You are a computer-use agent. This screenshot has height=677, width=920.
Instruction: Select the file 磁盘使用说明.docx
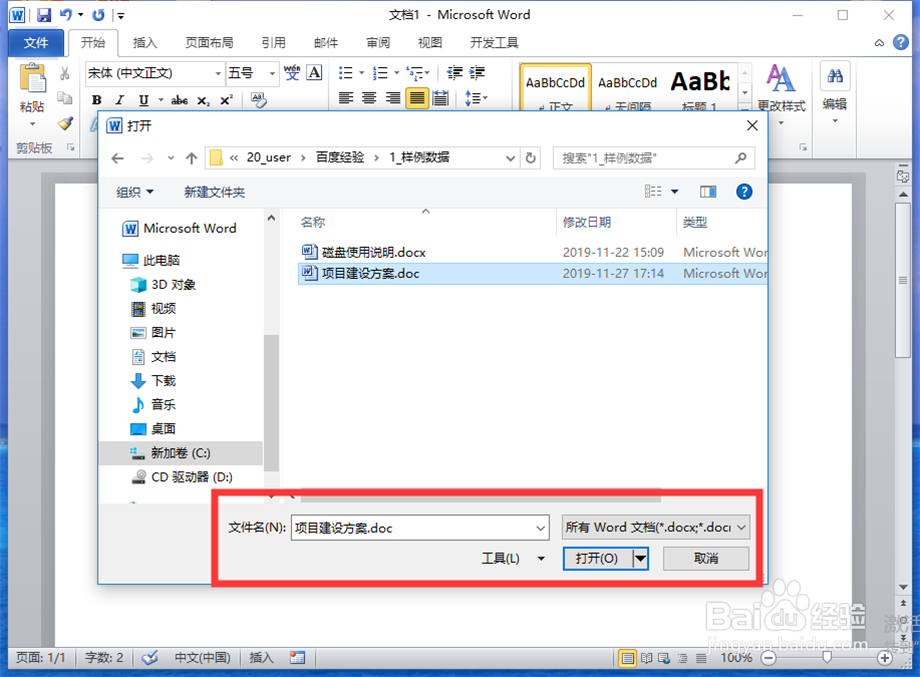(x=370, y=252)
